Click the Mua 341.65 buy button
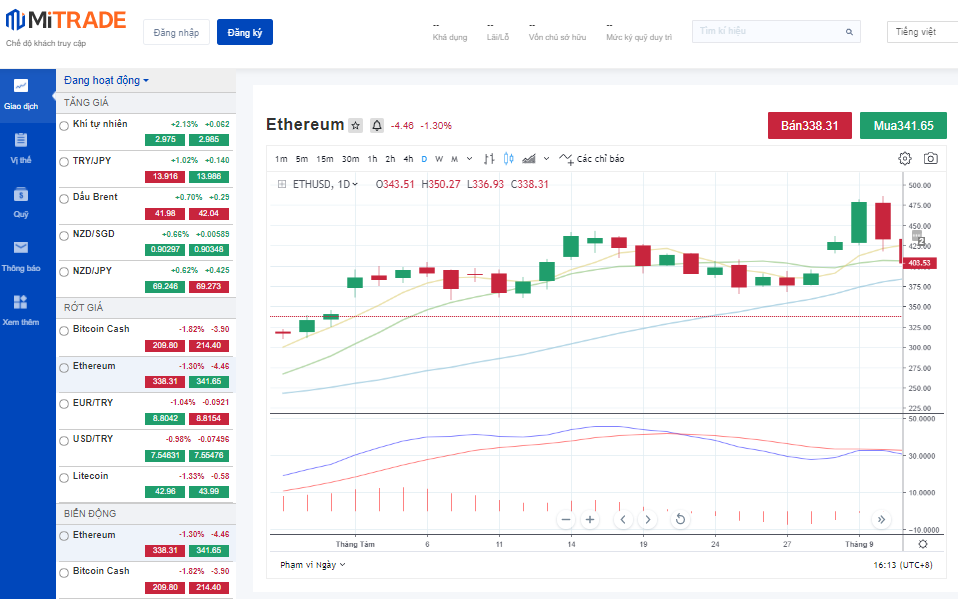The height and width of the screenshot is (599, 958). click(x=903, y=125)
